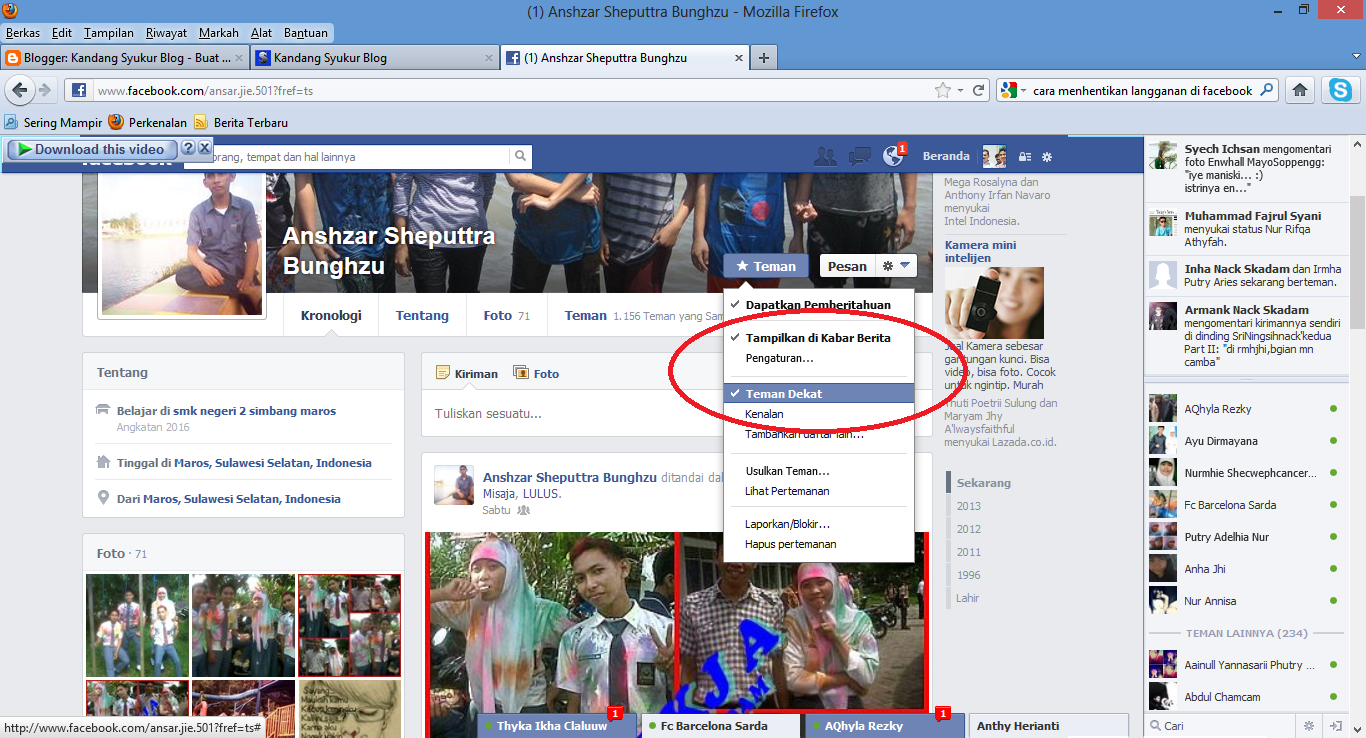Image resolution: width=1366 pixels, height=738 pixels.
Task: Open Berita Terbaru feed bookmark
Action: [x=241, y=122]
